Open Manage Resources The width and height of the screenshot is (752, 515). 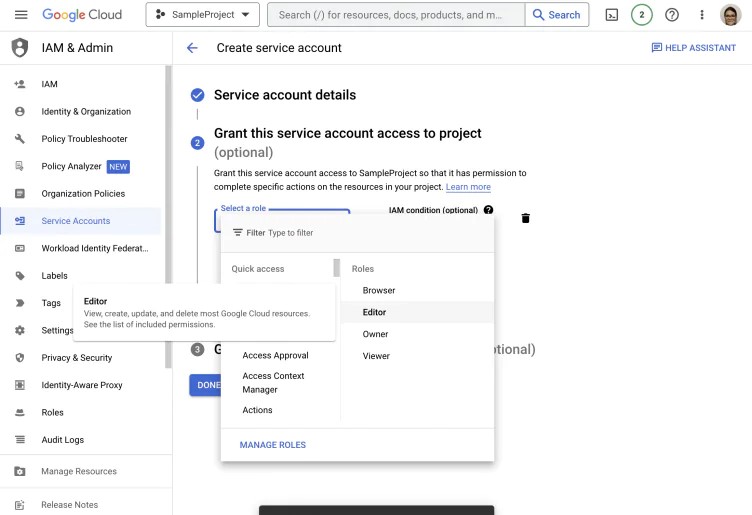click(x=79, y=471)
